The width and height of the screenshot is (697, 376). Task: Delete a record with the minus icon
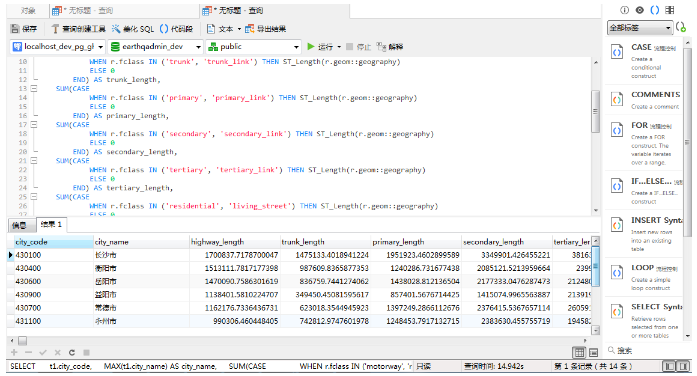pos(28,352)
